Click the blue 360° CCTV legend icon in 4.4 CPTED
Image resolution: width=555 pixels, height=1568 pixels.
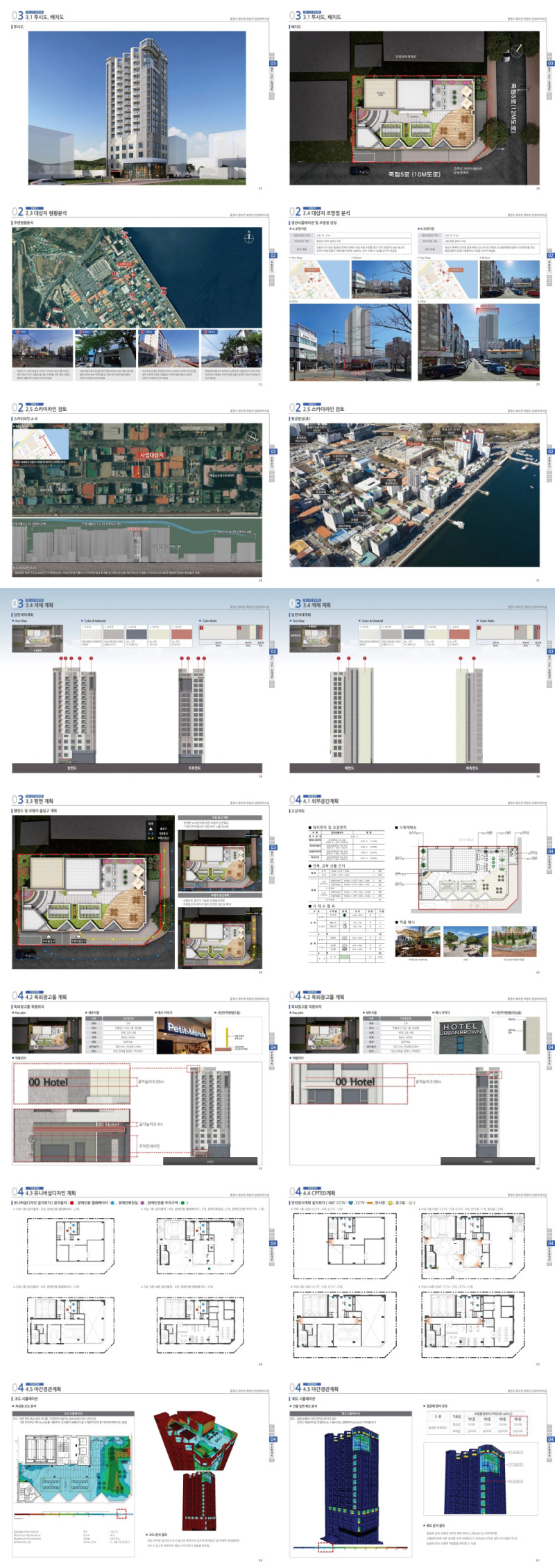(351, 1203)
